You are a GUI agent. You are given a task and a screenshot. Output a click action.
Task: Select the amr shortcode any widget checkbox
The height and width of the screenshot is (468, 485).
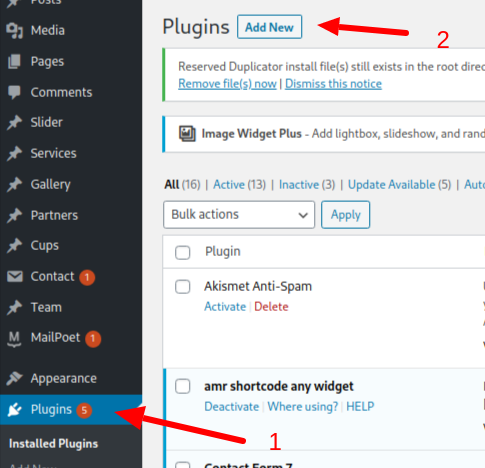[183, 386]
